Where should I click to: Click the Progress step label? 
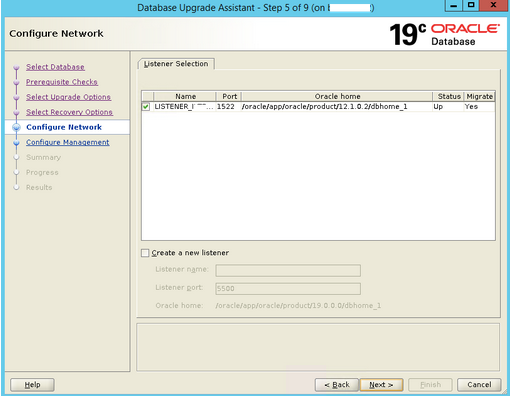[x=42, y=172]
